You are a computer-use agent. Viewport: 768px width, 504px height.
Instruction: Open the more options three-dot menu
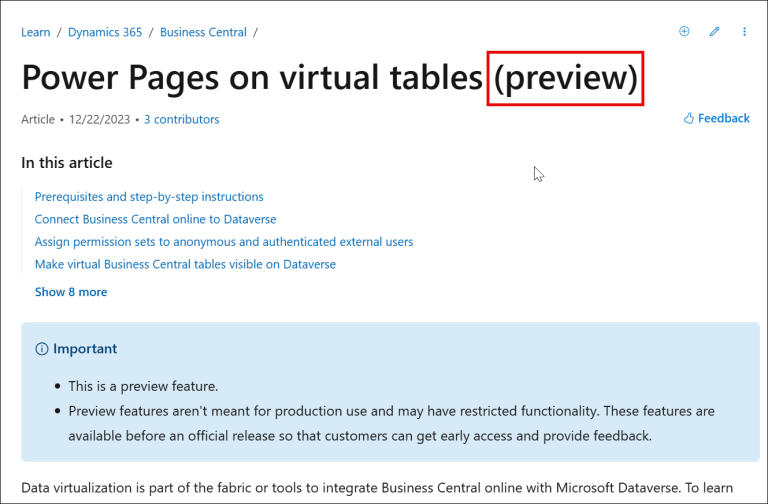(x=744, y=31)
